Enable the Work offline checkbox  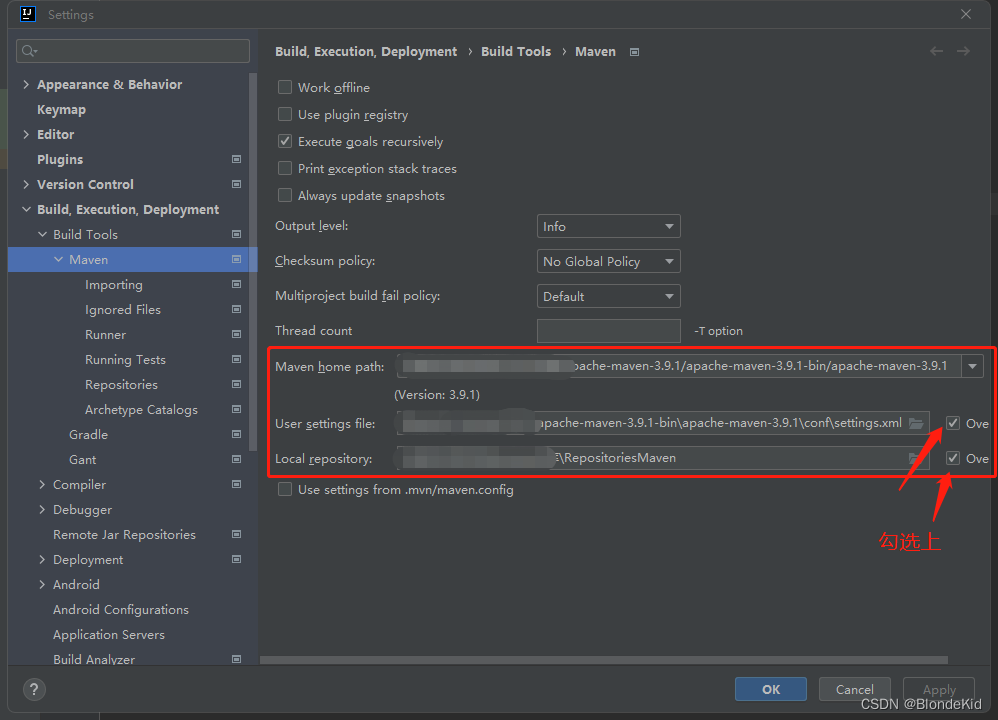(x=285, y=87)
